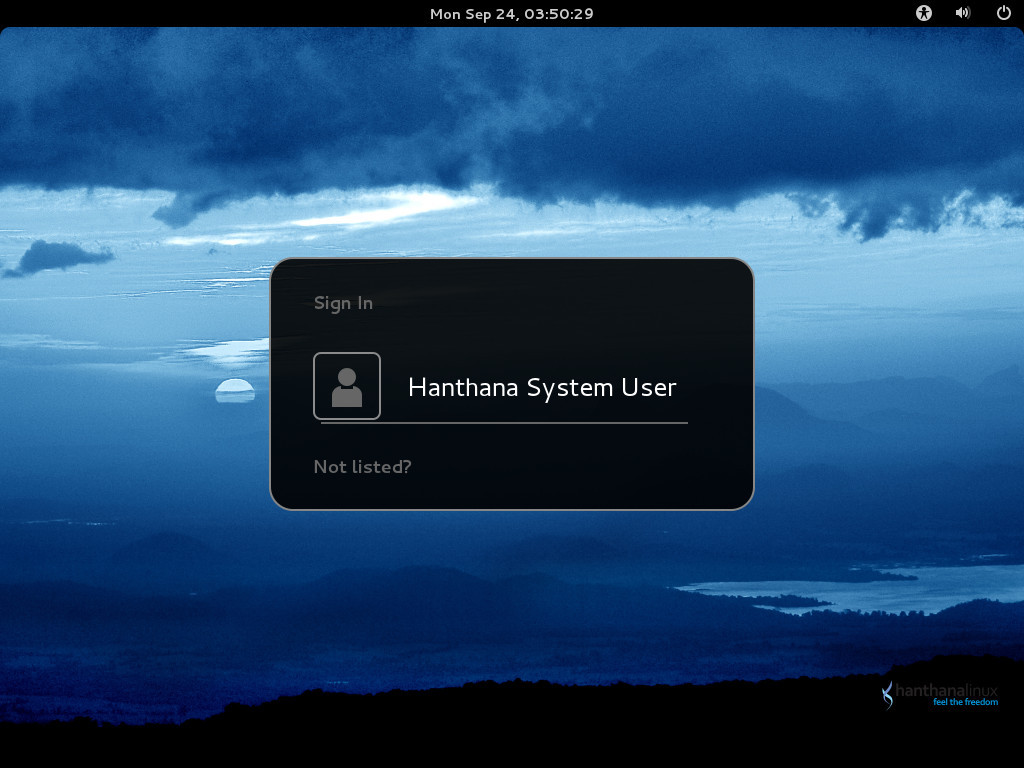Screen dimensions: 1024x768
Task: Click the word "User" in the account name
Action: pos(648,387)
